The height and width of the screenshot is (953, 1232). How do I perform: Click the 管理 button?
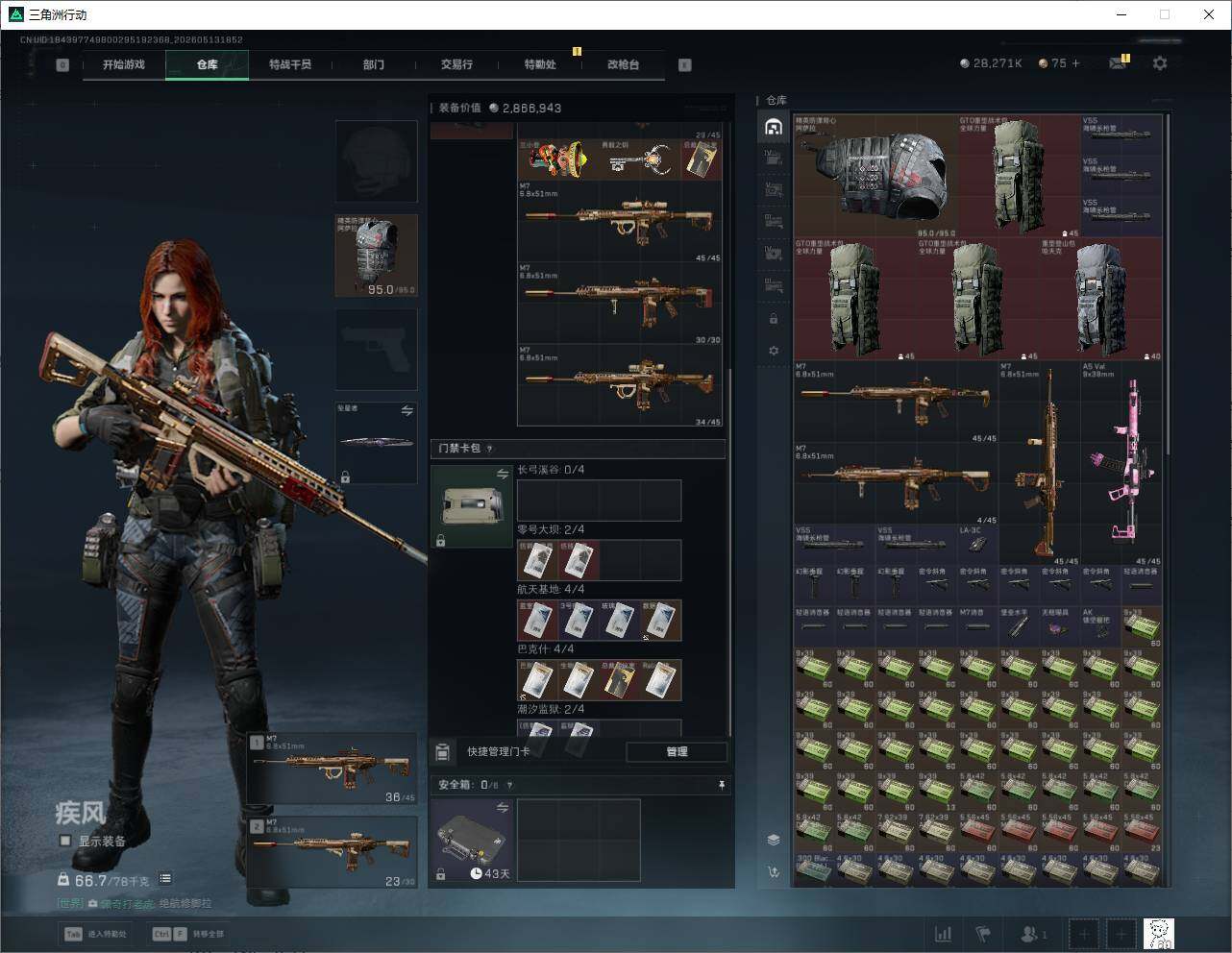[677, 751]
